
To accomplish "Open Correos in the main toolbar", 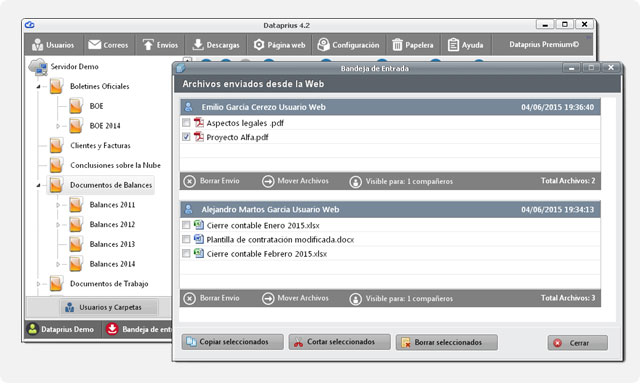I will [108, 45].
